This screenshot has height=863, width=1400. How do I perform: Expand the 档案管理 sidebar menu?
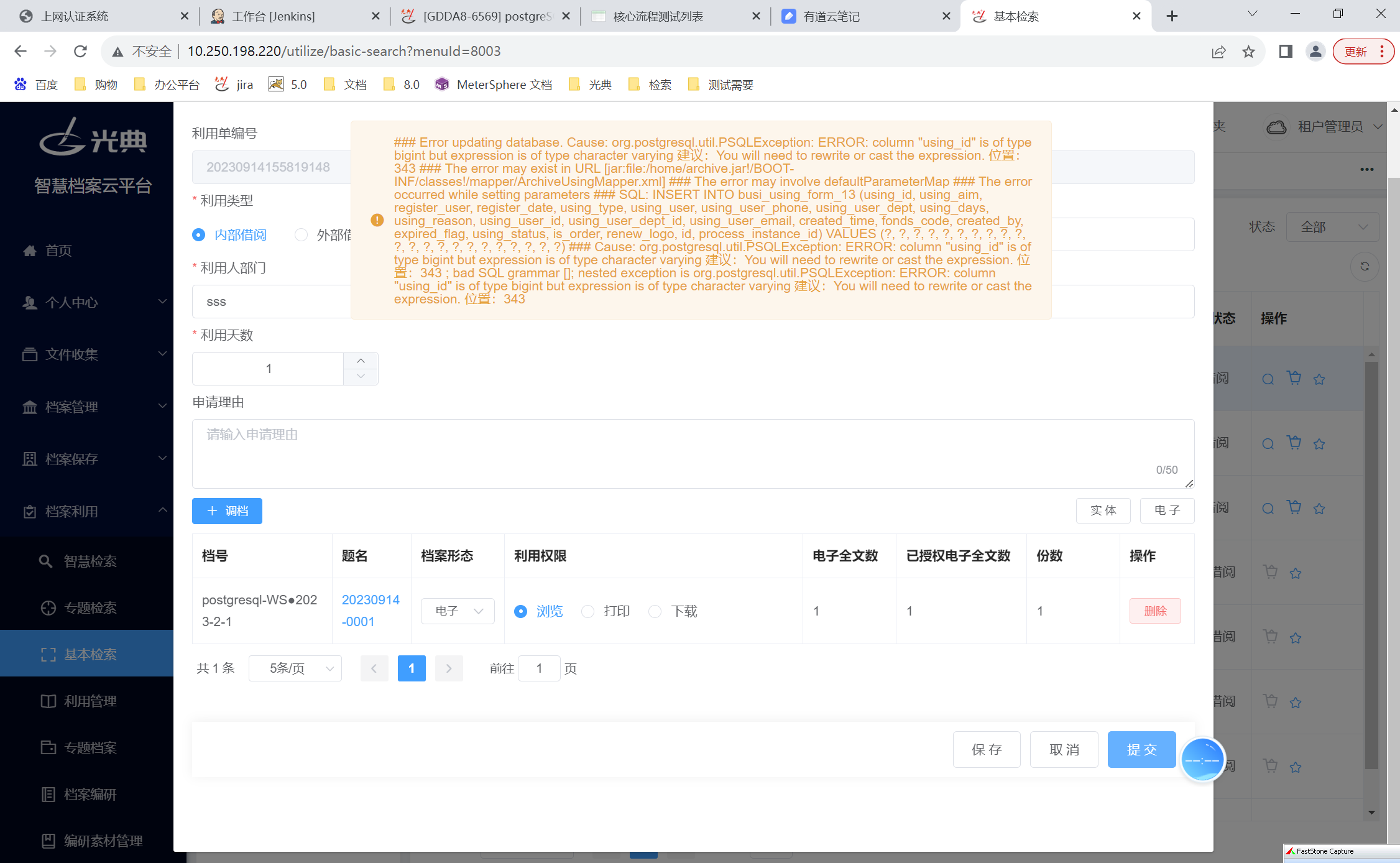pos(87,407)
